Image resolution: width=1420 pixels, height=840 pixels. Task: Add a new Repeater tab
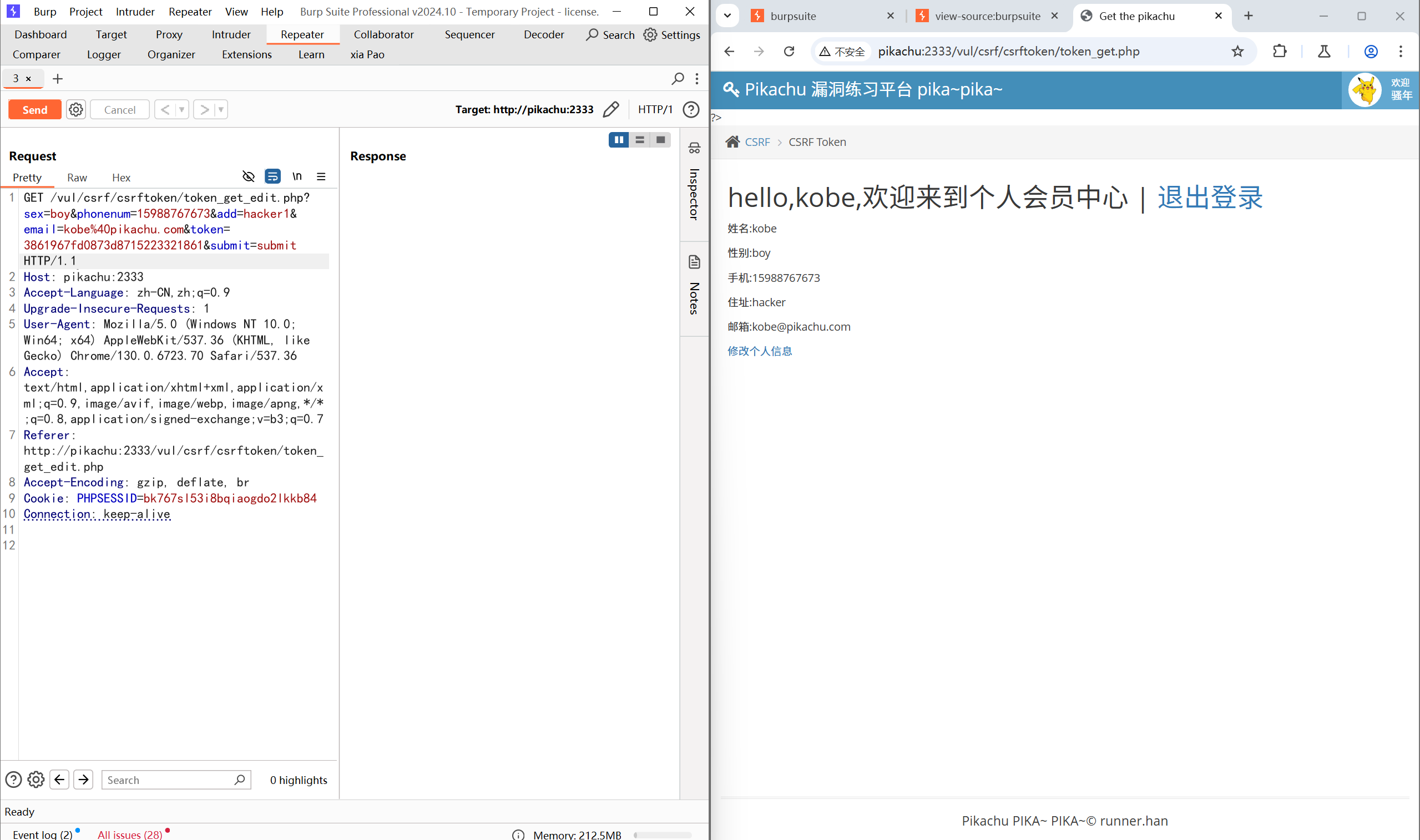click(58, 79)
